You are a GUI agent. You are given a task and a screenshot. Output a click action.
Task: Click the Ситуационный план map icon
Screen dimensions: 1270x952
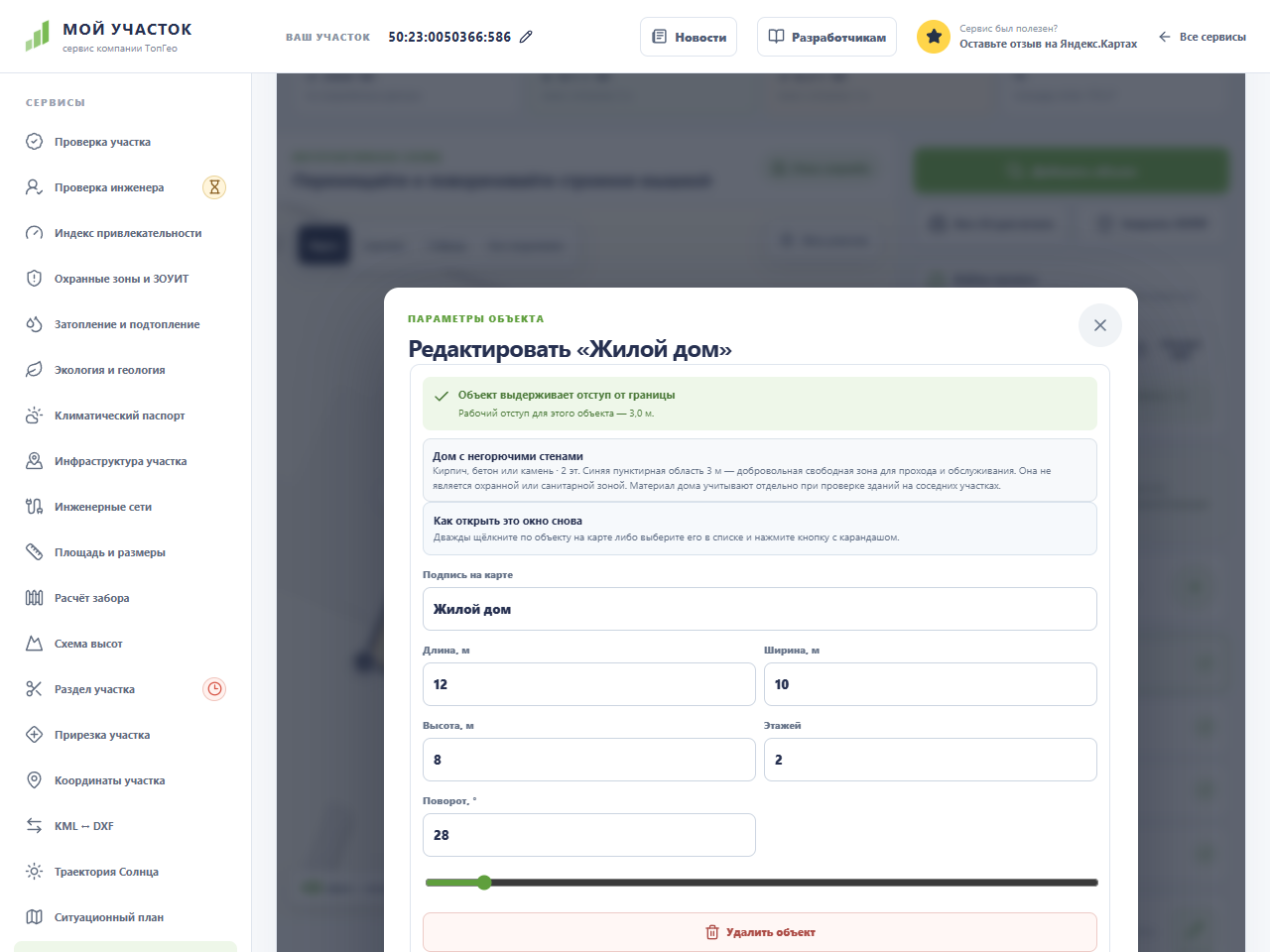click(34, 917)
